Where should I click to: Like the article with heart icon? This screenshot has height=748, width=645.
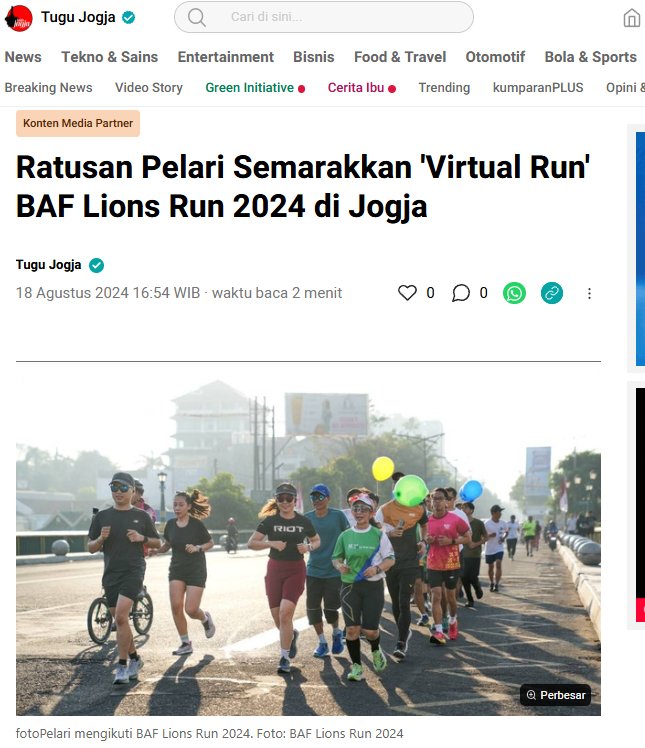tap(407, 292)
